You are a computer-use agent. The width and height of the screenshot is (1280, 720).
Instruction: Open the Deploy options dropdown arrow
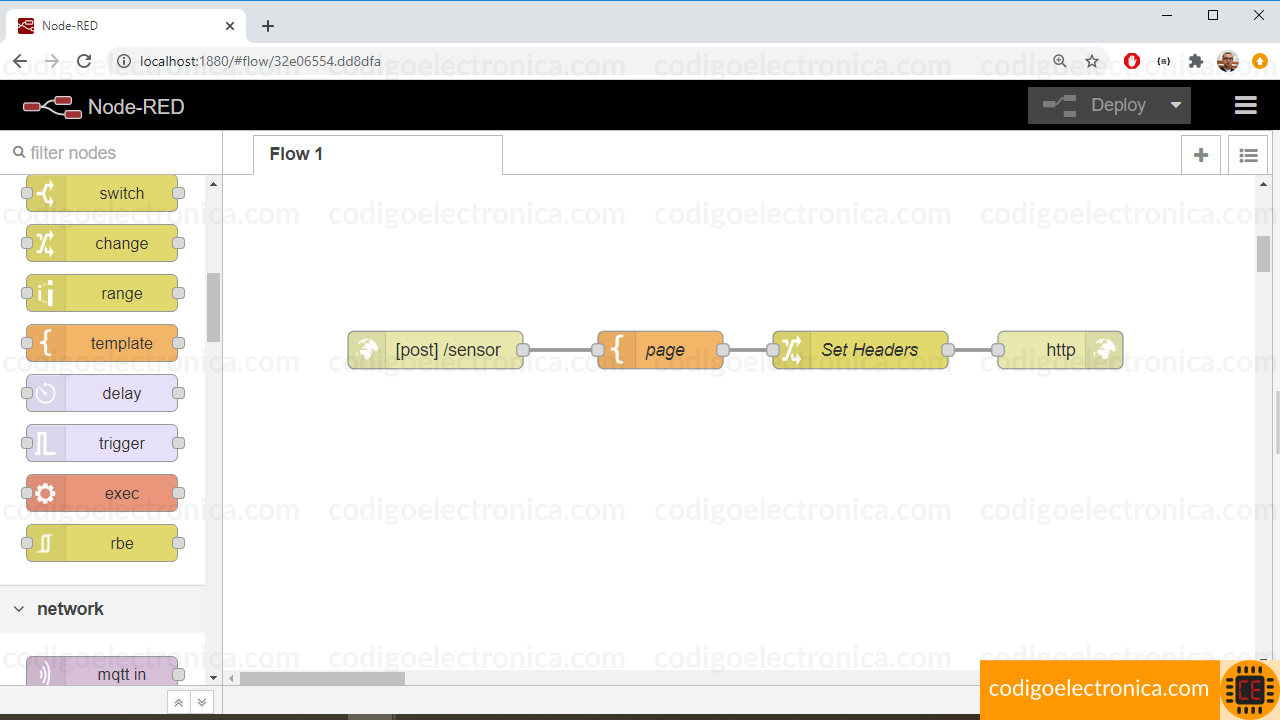pyautogui.click(x=1176, y=105)
